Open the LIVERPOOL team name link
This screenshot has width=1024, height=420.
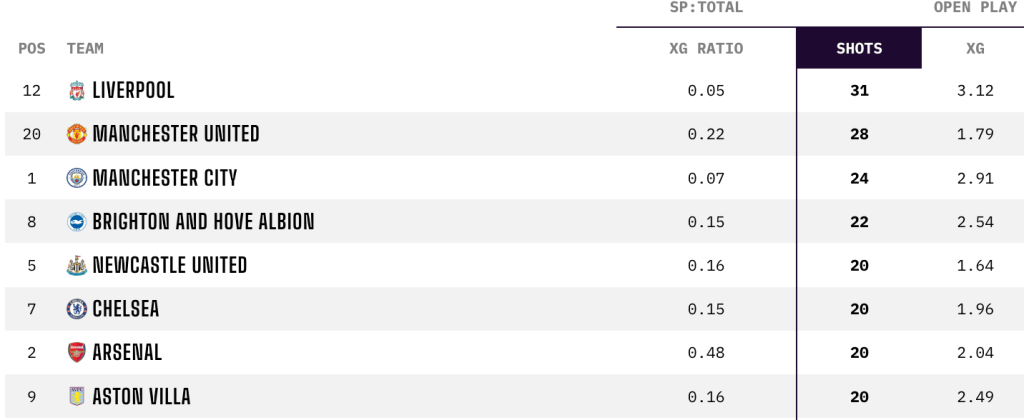134,91
